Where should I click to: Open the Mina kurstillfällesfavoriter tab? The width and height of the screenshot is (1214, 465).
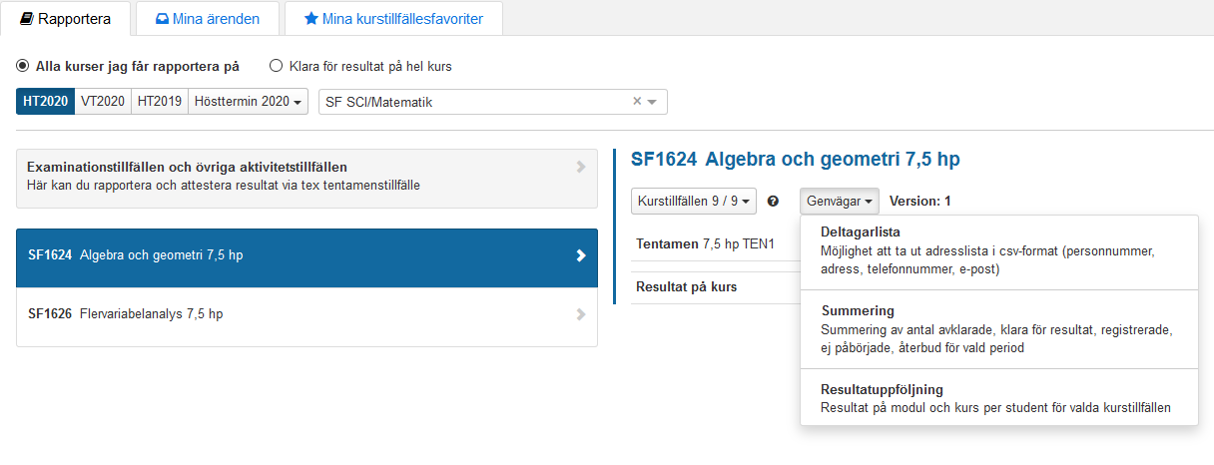(x=393, y=18)
